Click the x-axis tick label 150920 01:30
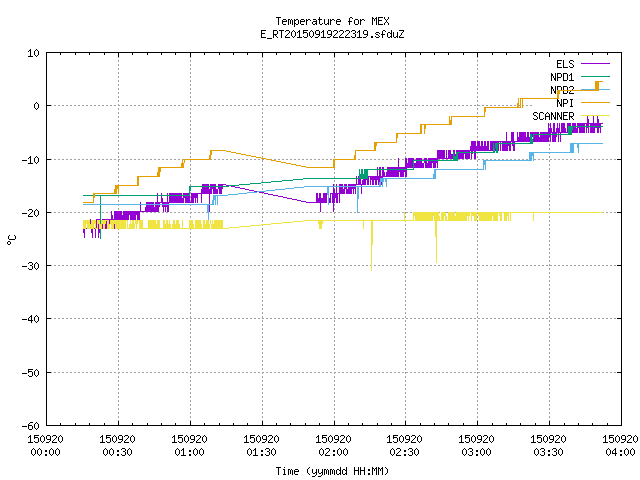 [261, 445]
